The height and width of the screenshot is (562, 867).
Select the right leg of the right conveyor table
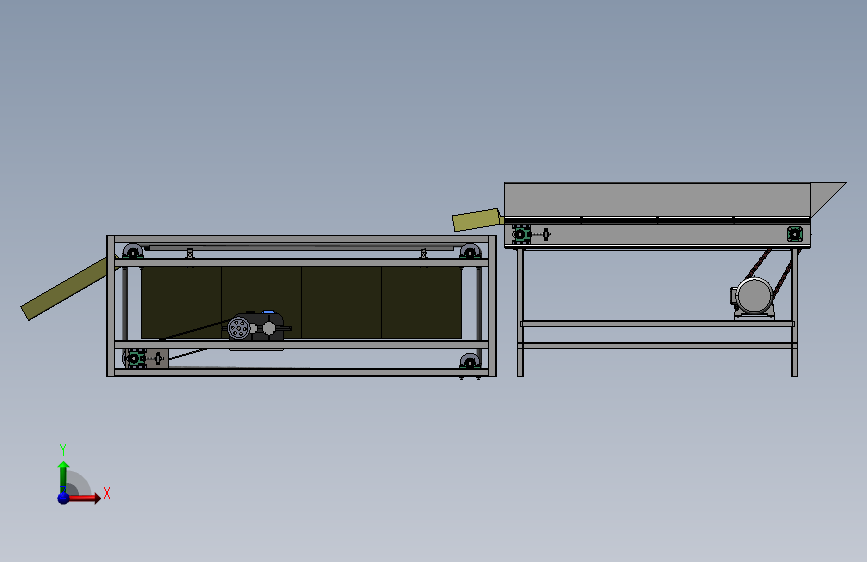click(x=795, y=313)
